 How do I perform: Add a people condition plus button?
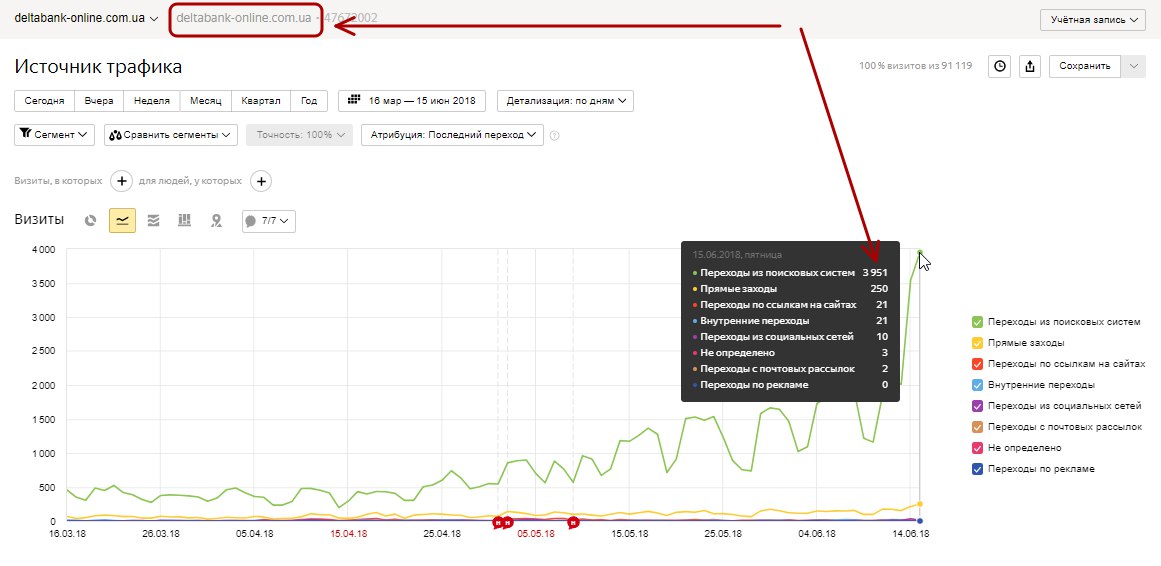pos(261,181)
